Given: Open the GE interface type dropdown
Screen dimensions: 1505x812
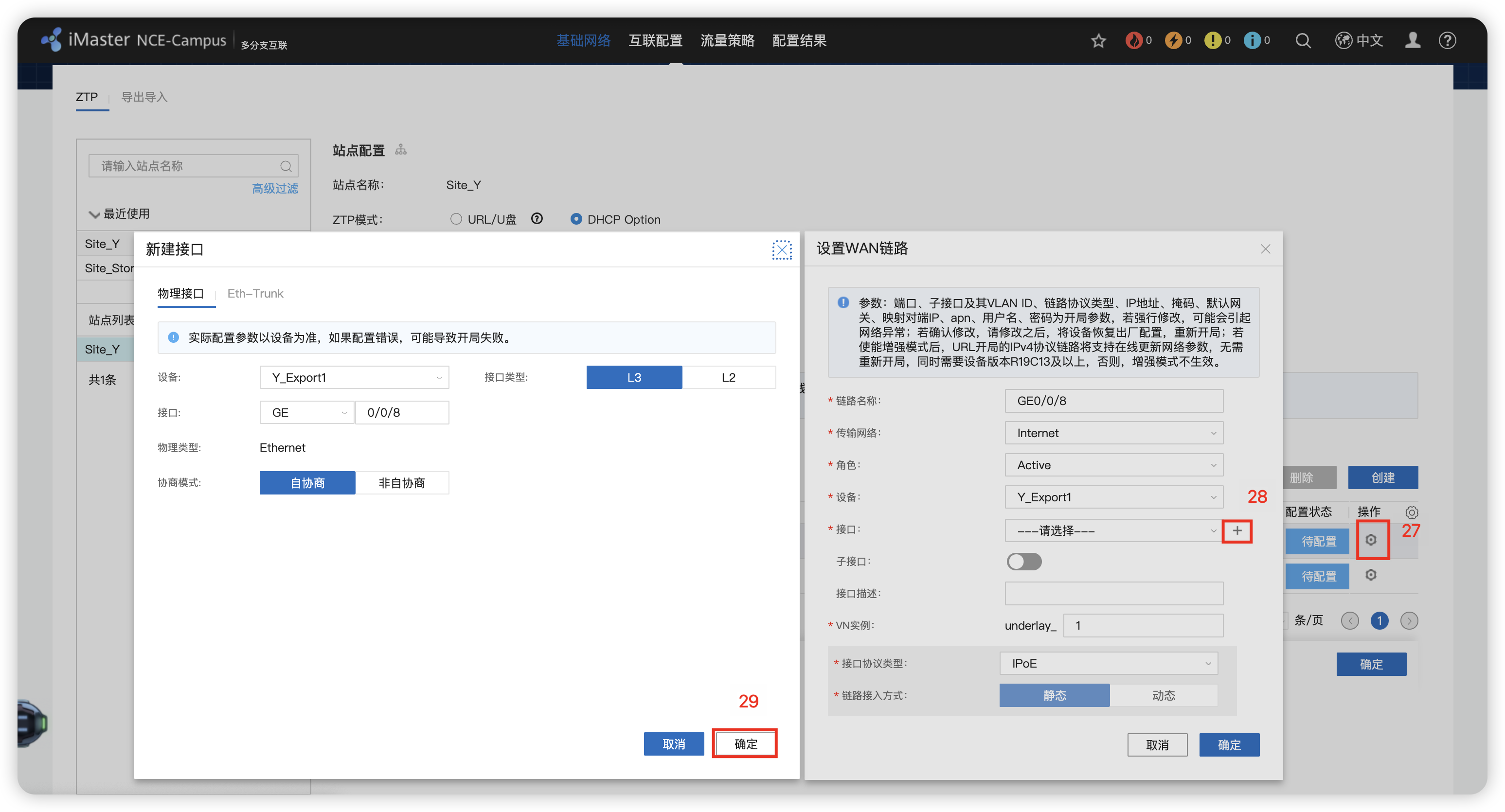Looking at the screenshot, I should coord(307,412).
